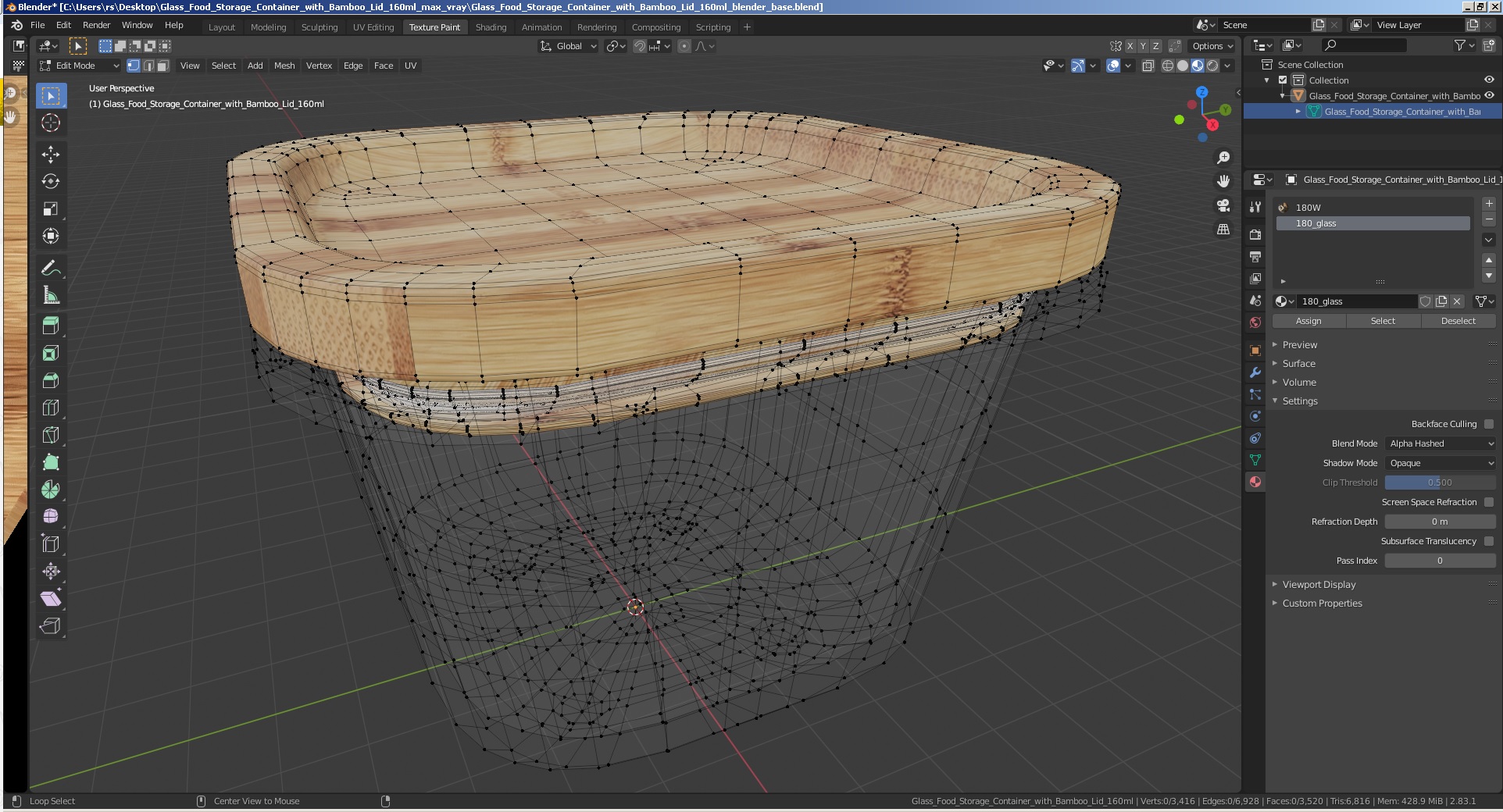Toggle X-ray view button
The image size is (1503, 812).
[1148, 66]
